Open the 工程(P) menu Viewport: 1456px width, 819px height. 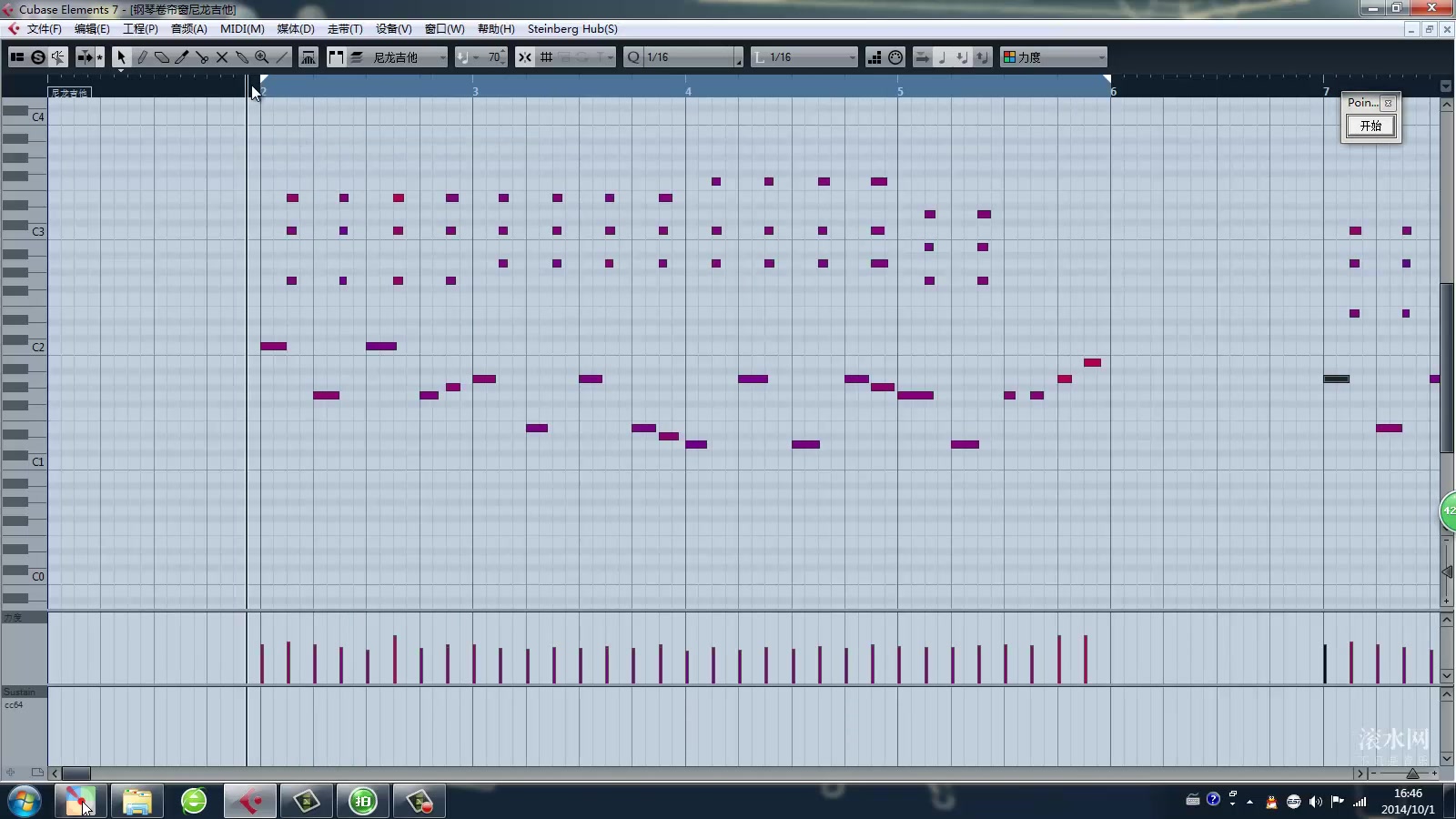click(140, 29)
